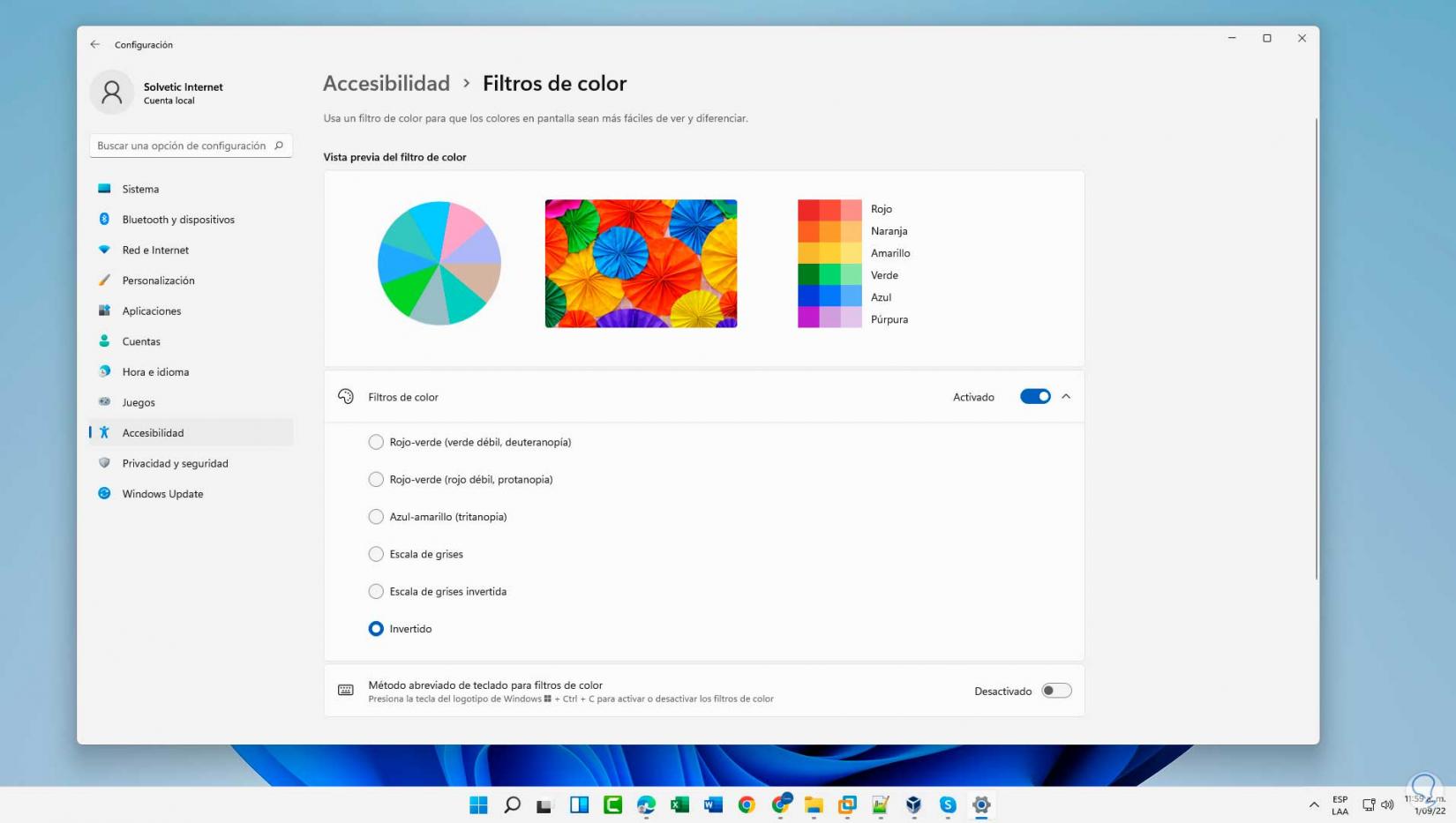Click the Privacidad y seguridad shield icon
This screenshot has height=823, width=1456.
coord(104,463)
